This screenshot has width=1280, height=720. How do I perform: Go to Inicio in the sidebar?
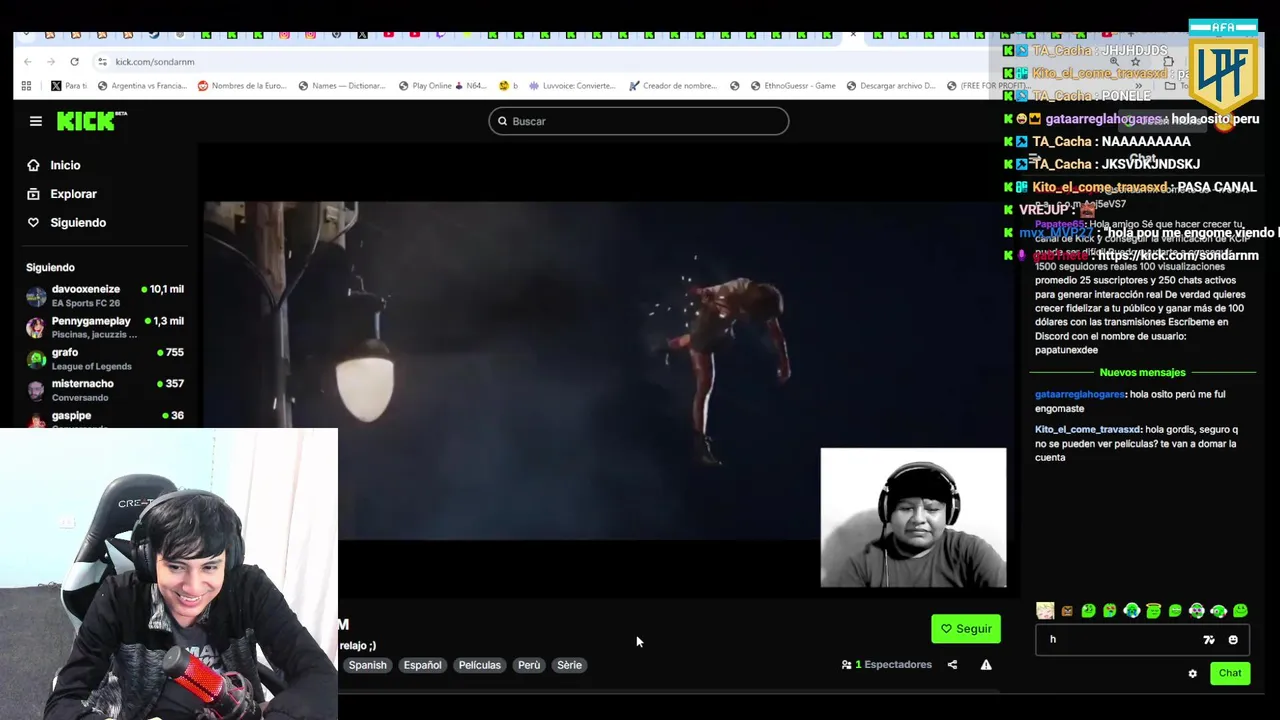pos(54,165)
